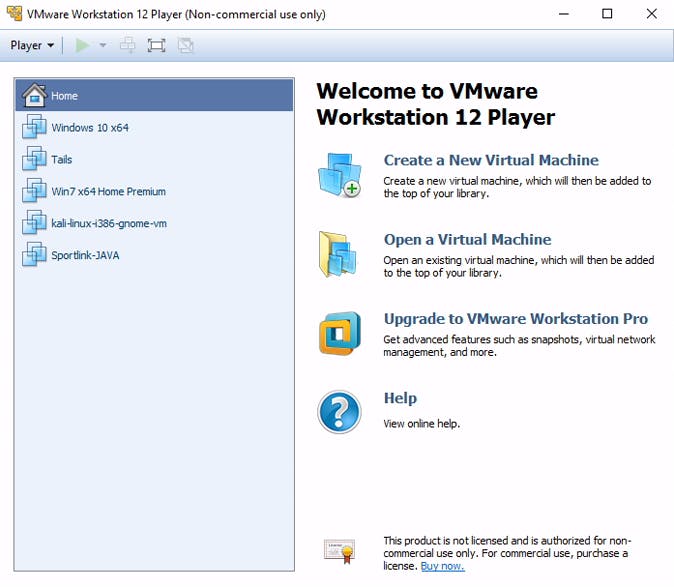Click the VM icon beside Tails
The width and height of the screenshot is (674, 587).
click(x=34, y=159)
